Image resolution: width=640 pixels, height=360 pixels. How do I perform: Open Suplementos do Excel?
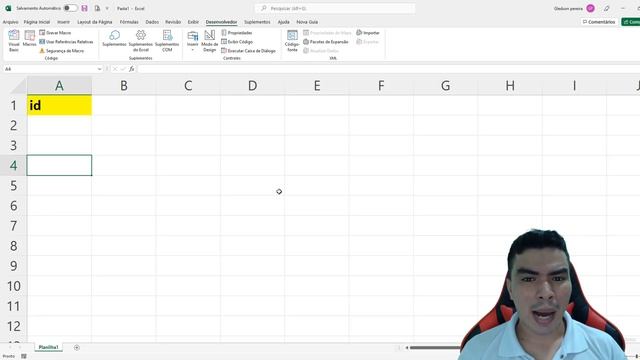point(140,41)
